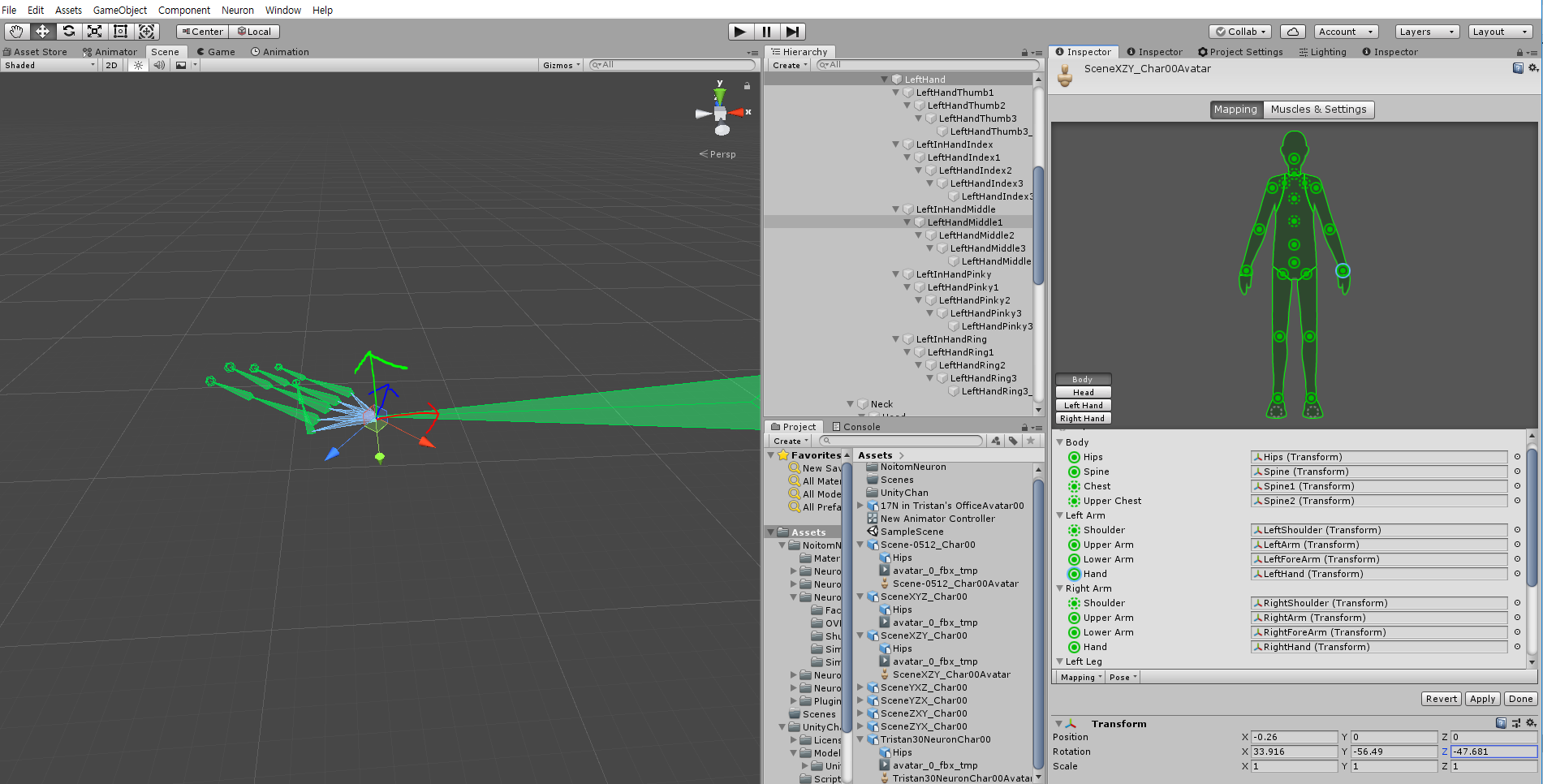Toggle Pivot Center mode button
The height and width of the screenshot is (784, 1543).
[202, 32]
